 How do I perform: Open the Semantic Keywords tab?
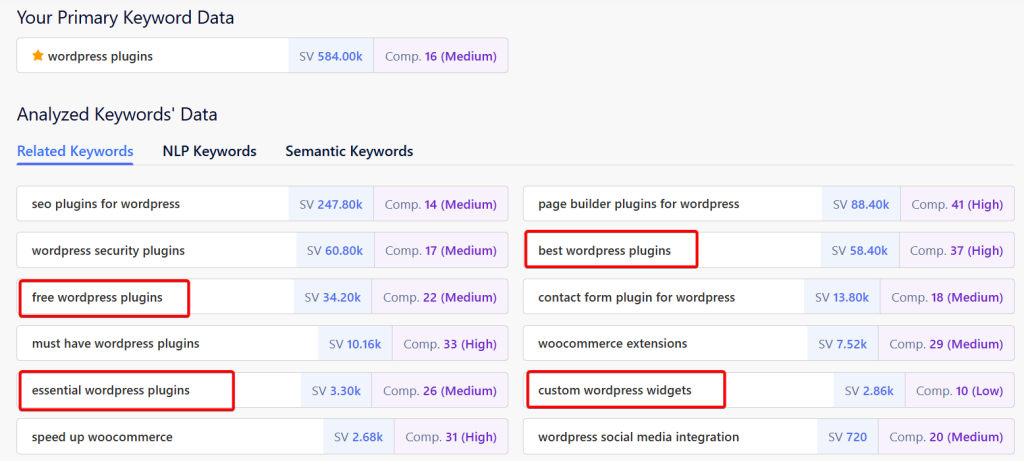pyautogui.click(x=349, y=151)
